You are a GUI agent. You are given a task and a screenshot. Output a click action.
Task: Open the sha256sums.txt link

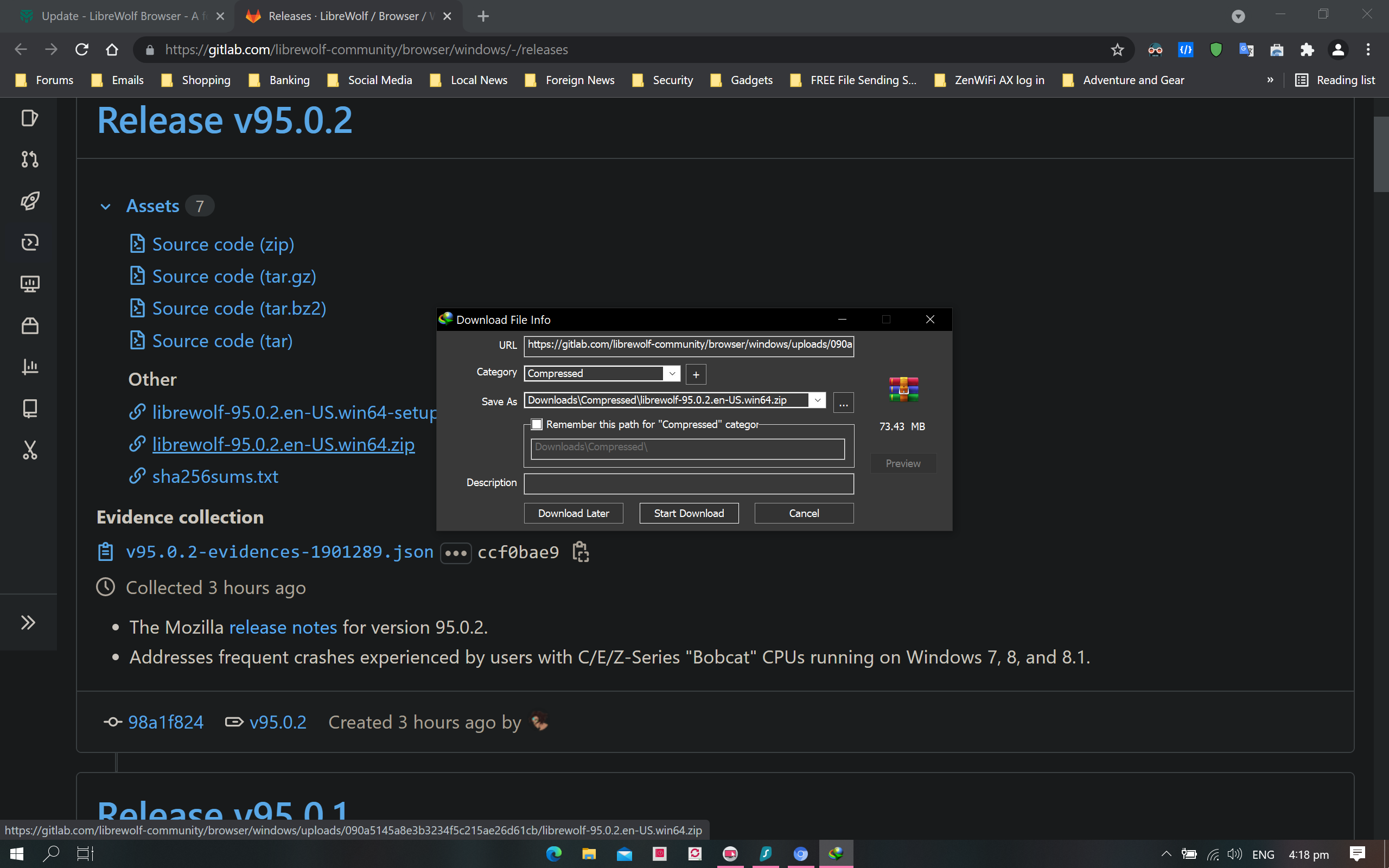coord(215,476)
